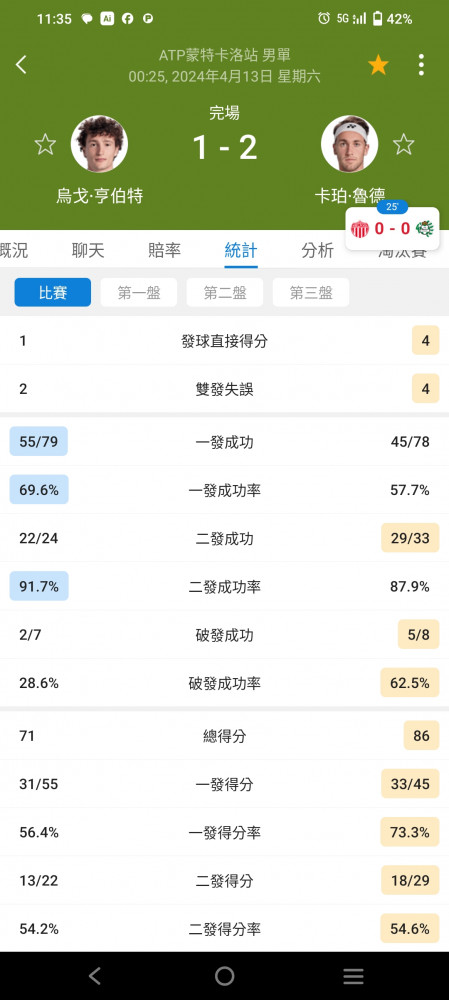Tap the Android home circle button
This screenshot has height=1000, width=449.
[x=224, y=976]
